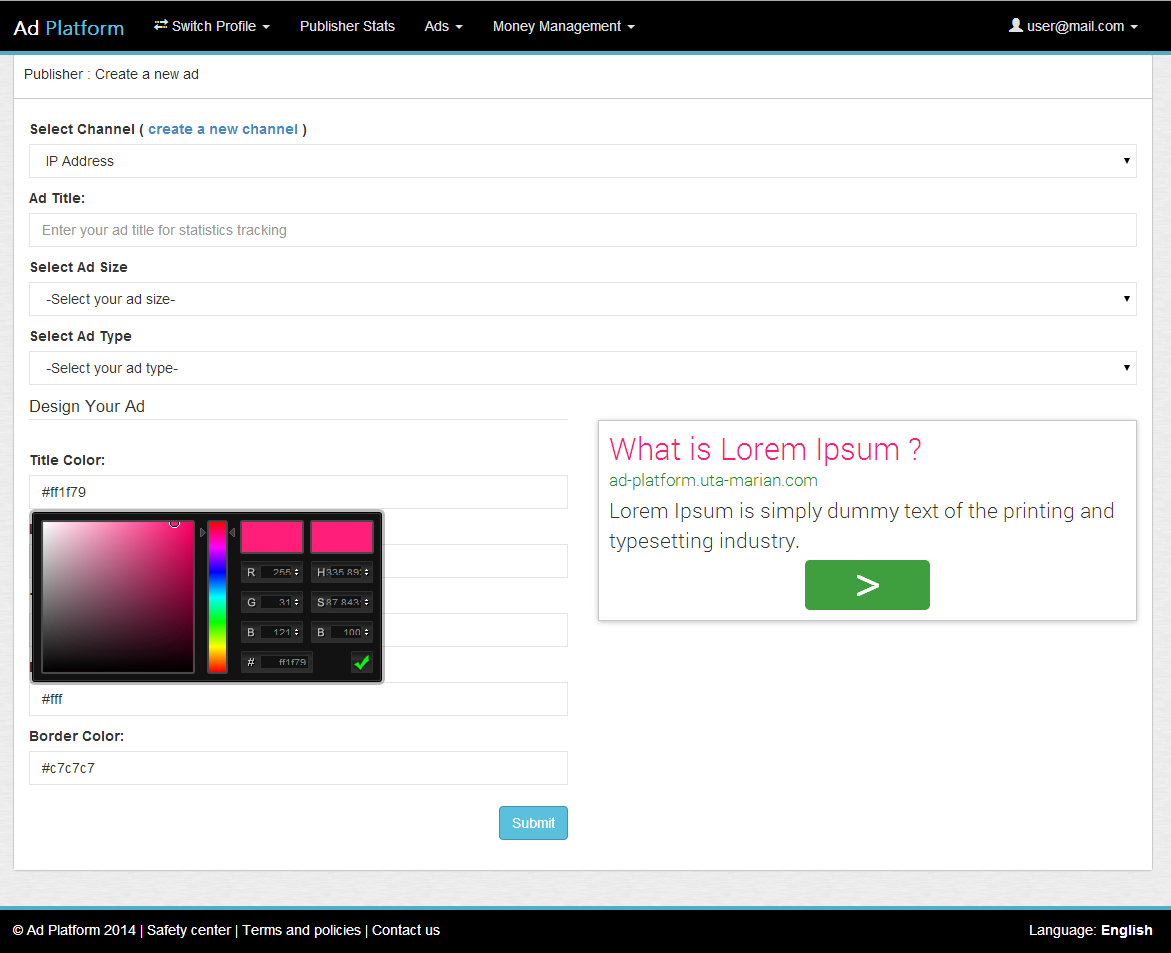This screenshot has height=953, width=1171.
Task: Open the Select Channel dropdown showing IP Address
Action: coord(583,161)
